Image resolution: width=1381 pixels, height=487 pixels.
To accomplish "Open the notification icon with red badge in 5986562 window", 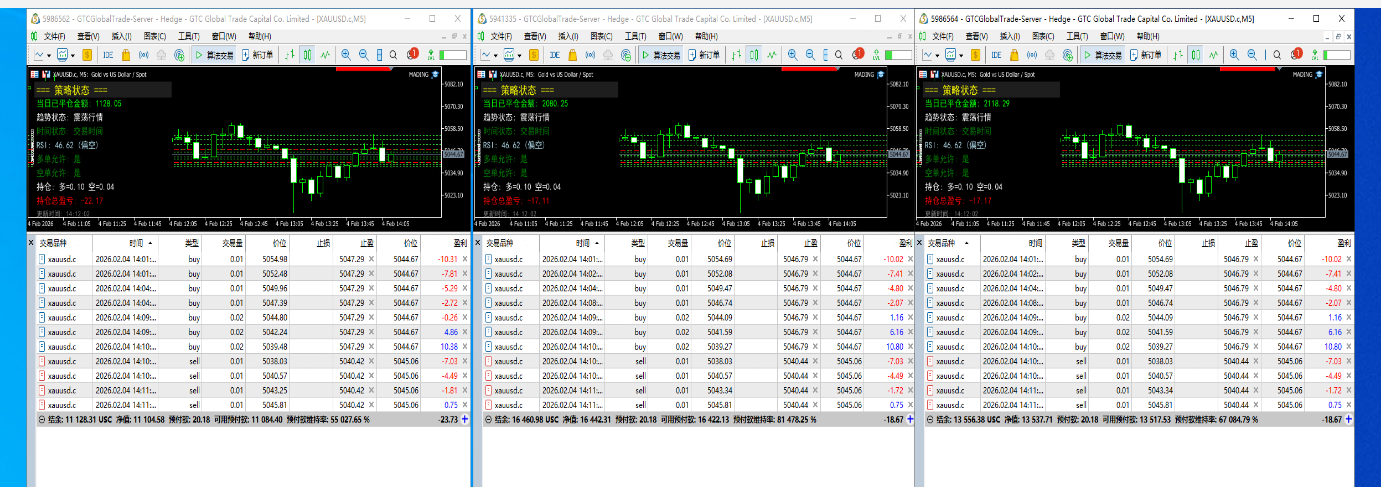I will [x=412, y=54].
